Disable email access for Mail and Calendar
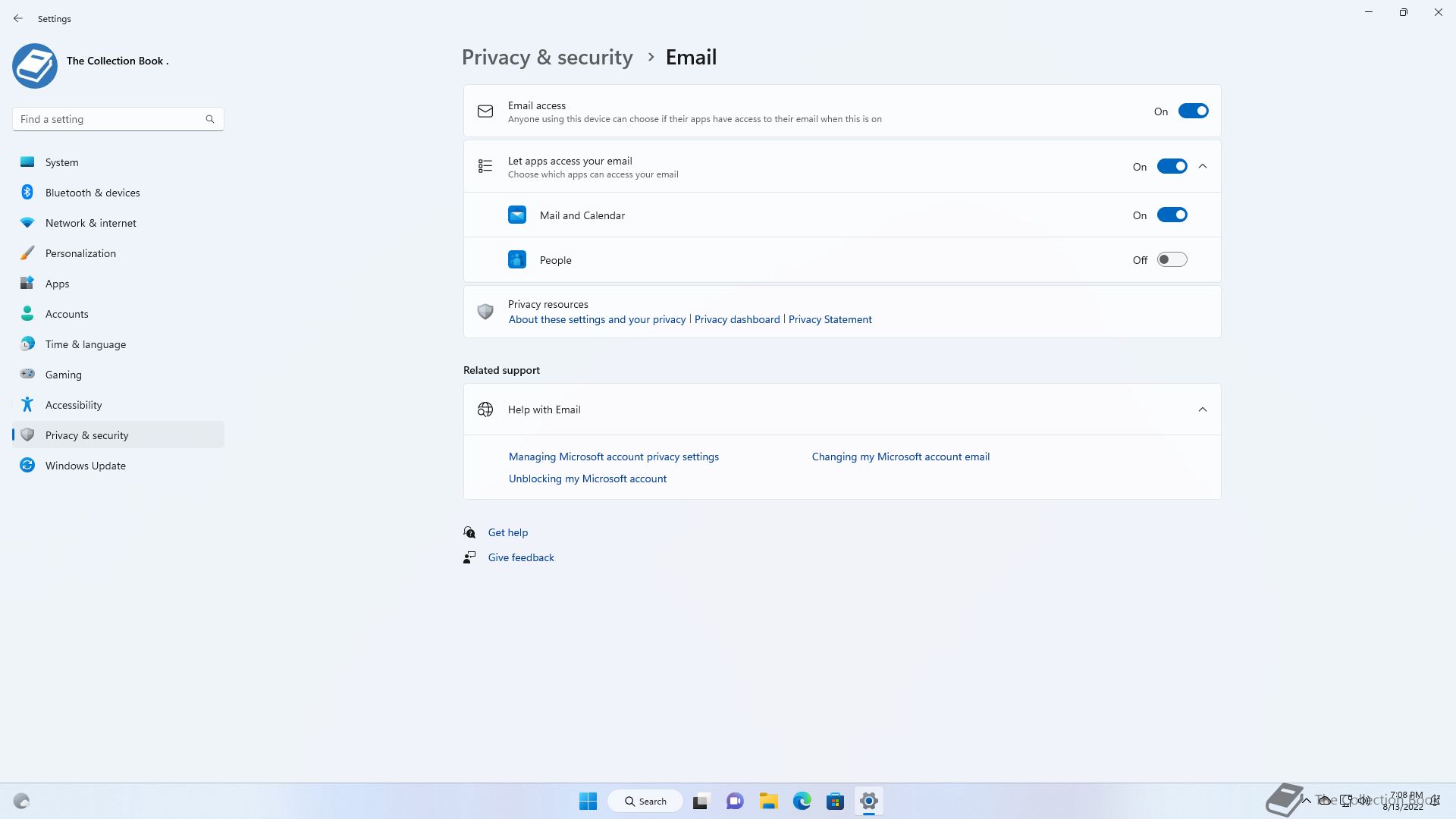The width and height of the screenshot is (1456, 819). (x=1172, y=215)
